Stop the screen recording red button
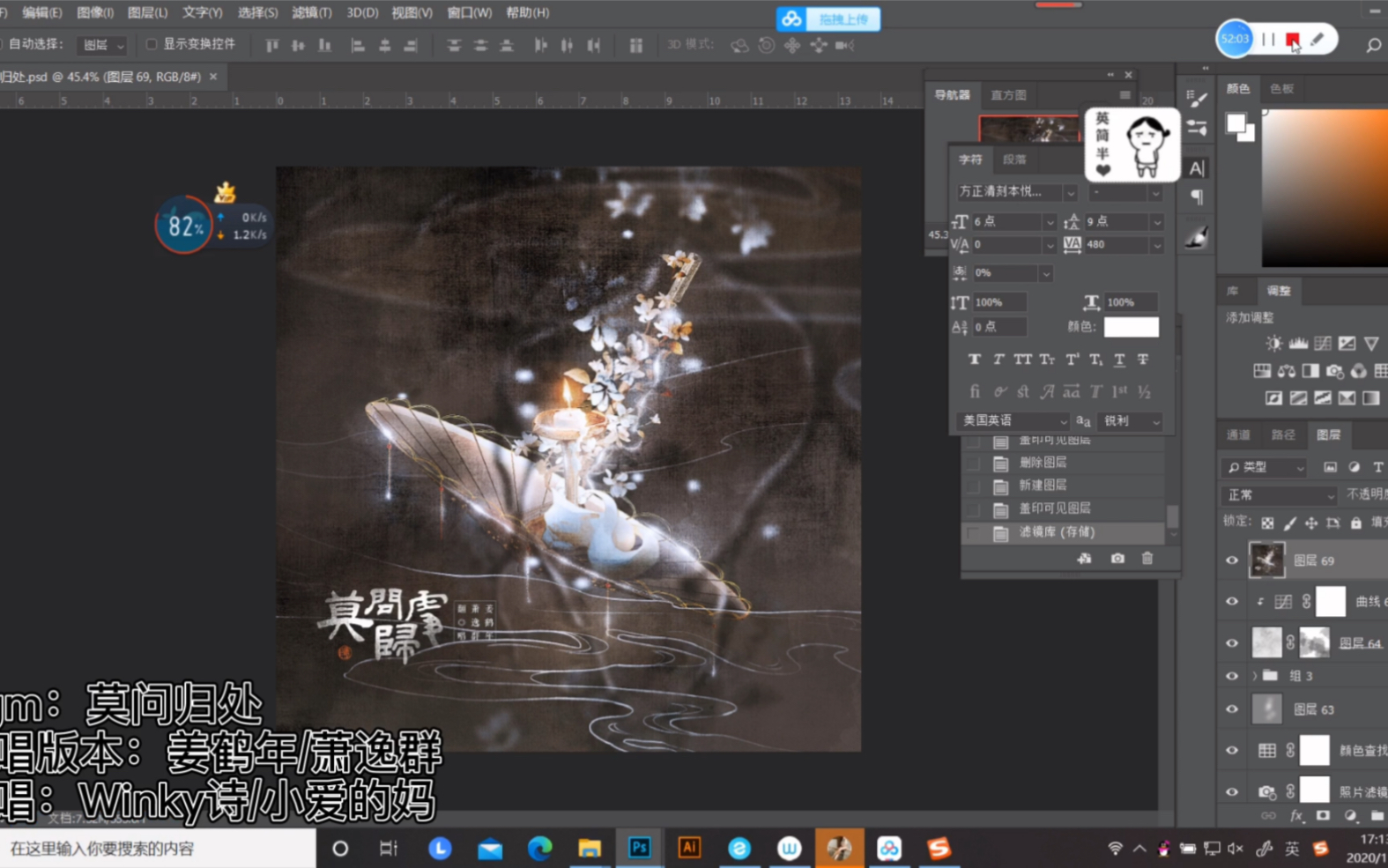This screenshot has width=1388, height=868. 1292,40
